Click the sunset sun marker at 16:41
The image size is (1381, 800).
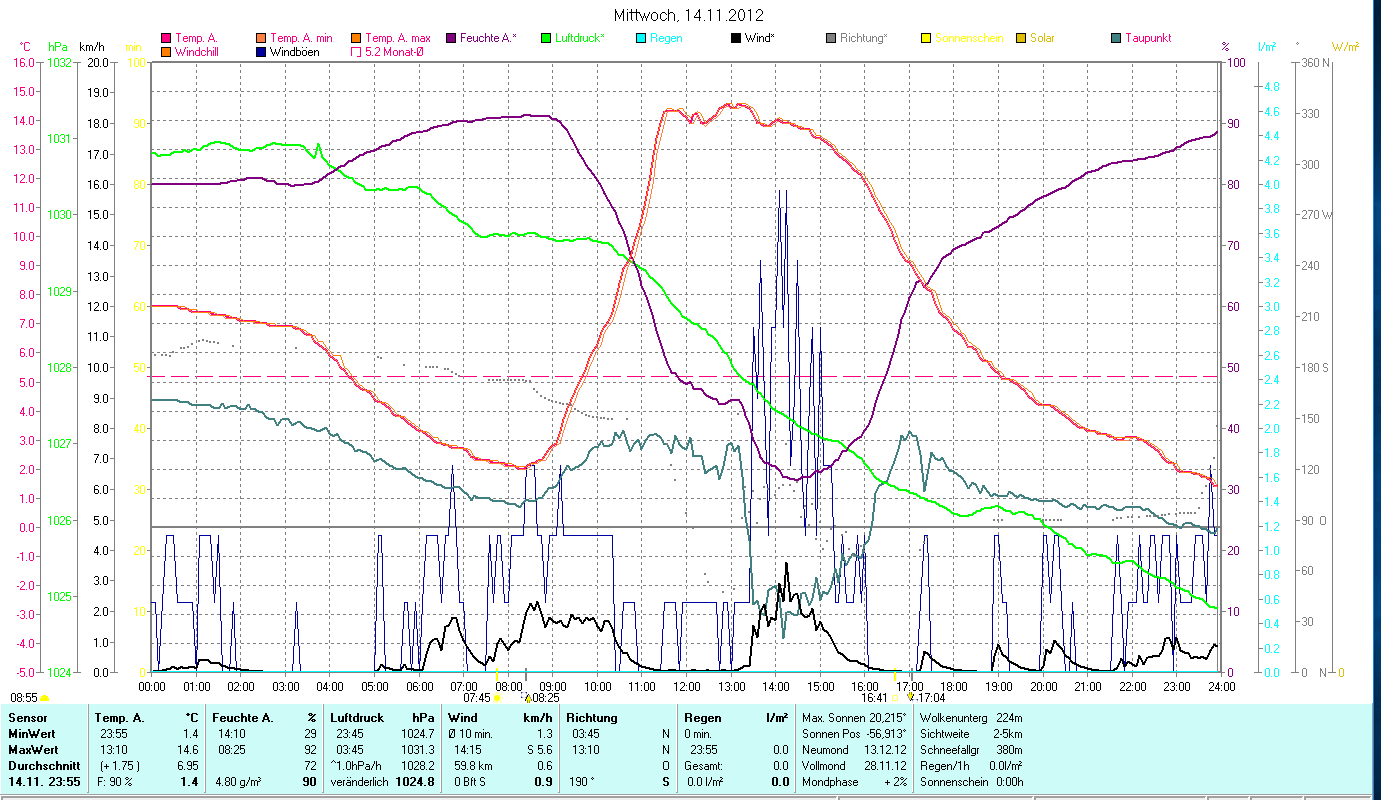pos(895,698)
